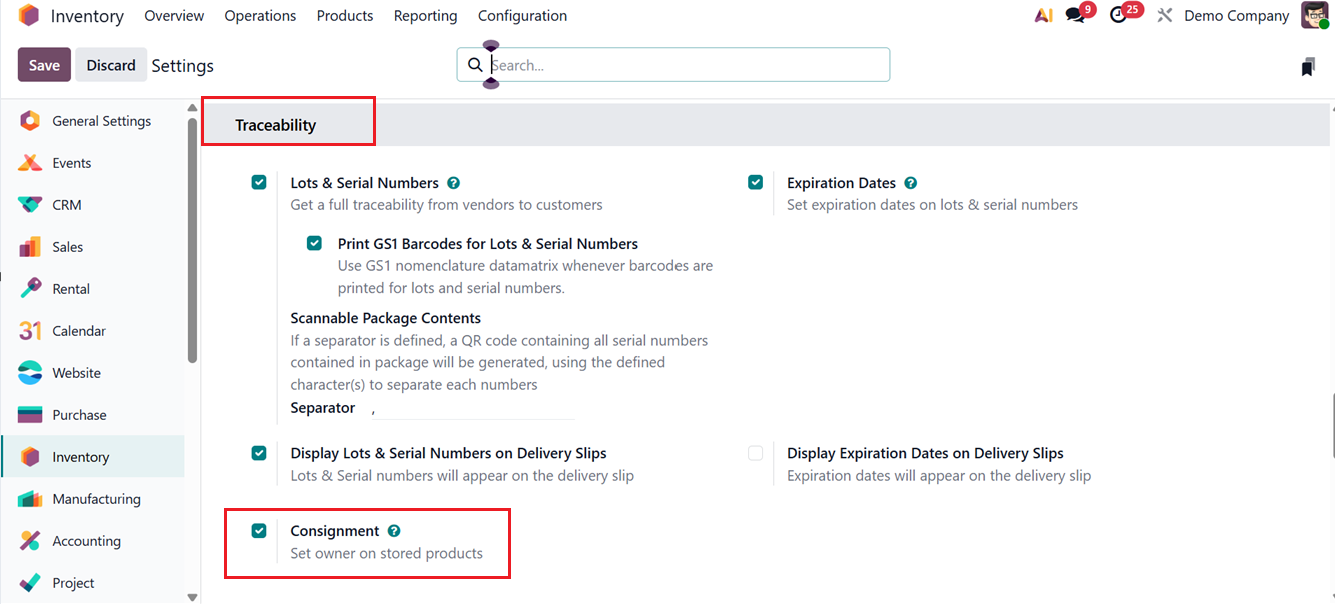Image resolution: width=1335 pixels, height=604 pixels.
Task: Open the activities clock icon
Action: [x=1119, y=16]
